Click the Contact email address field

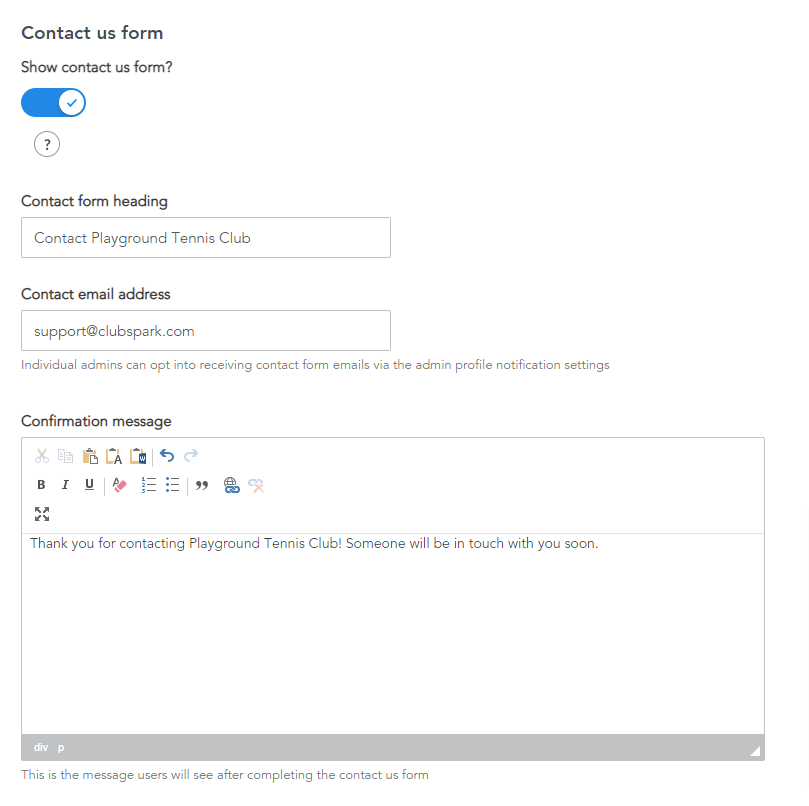pos(206,331)
